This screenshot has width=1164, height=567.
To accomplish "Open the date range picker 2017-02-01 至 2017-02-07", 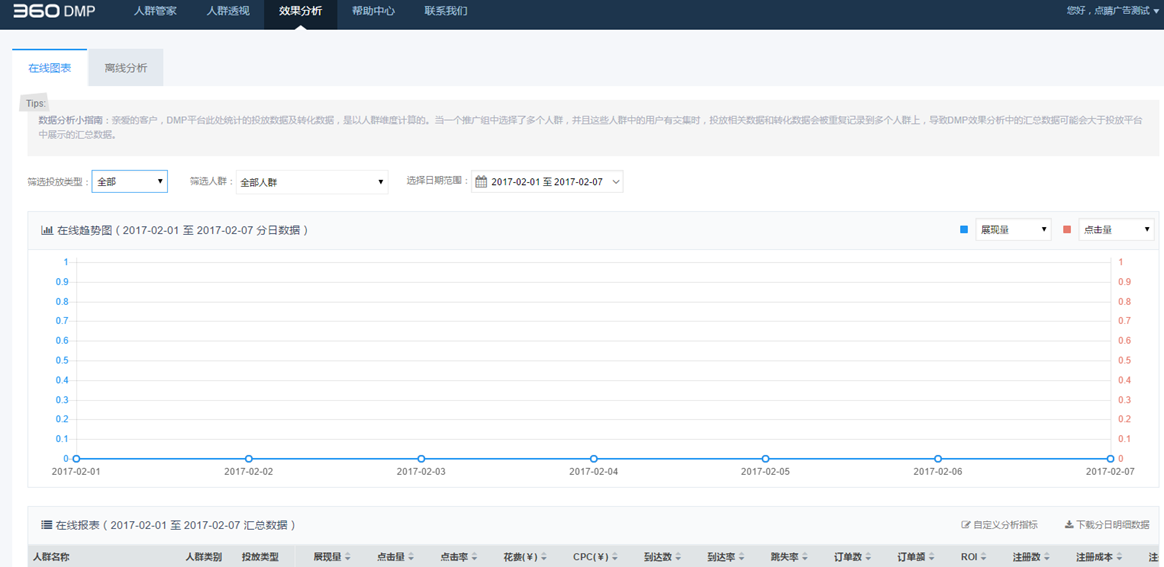I will (x=548, y=182).
